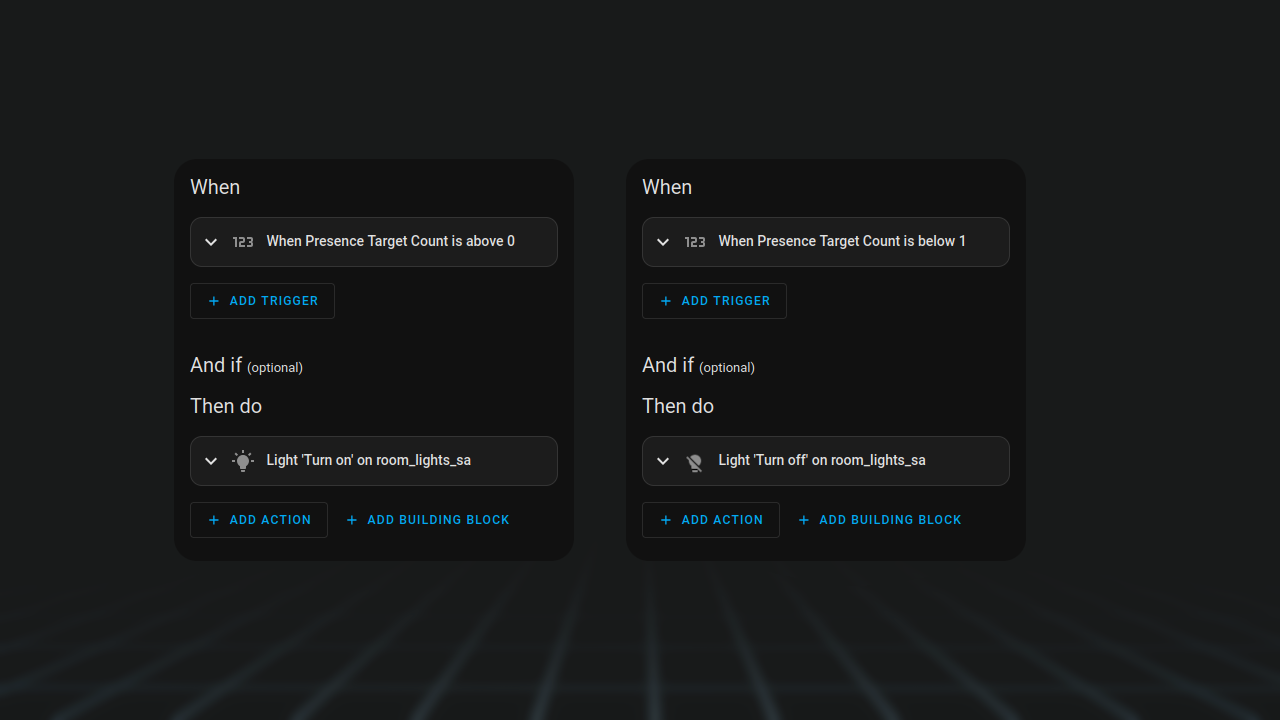Viewport: 1280px width, 720px height.
Task: Click the plus icon beside the turn-on Add Action
Action: coord(214,520)
